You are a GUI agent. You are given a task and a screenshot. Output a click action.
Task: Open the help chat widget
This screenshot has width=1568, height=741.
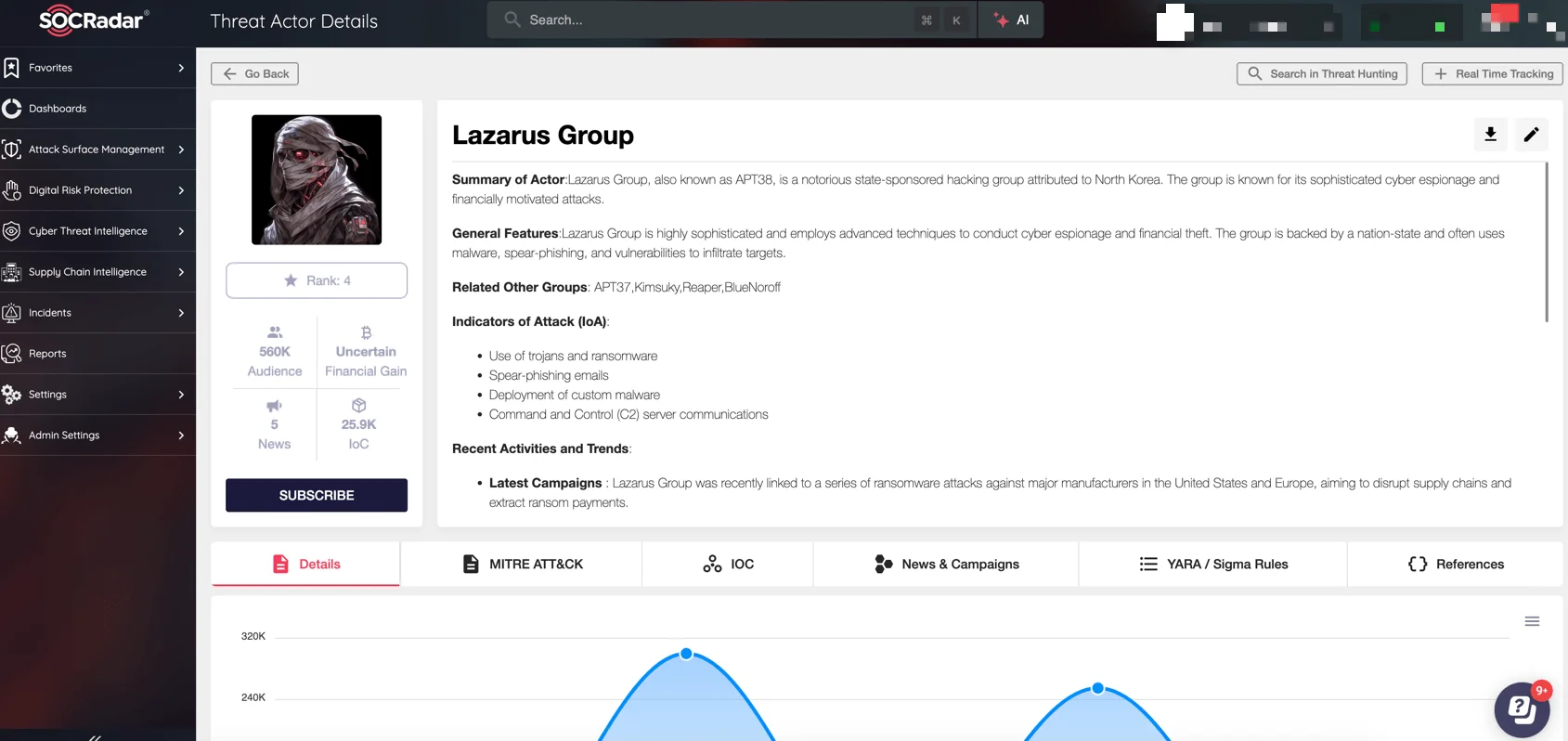[x=1522, y=709]
